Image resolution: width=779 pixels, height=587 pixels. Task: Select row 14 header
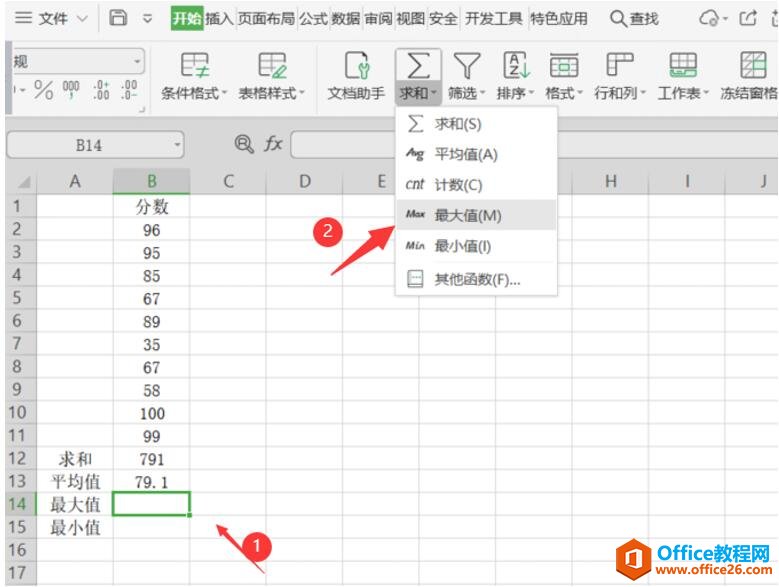coord(21,504)
